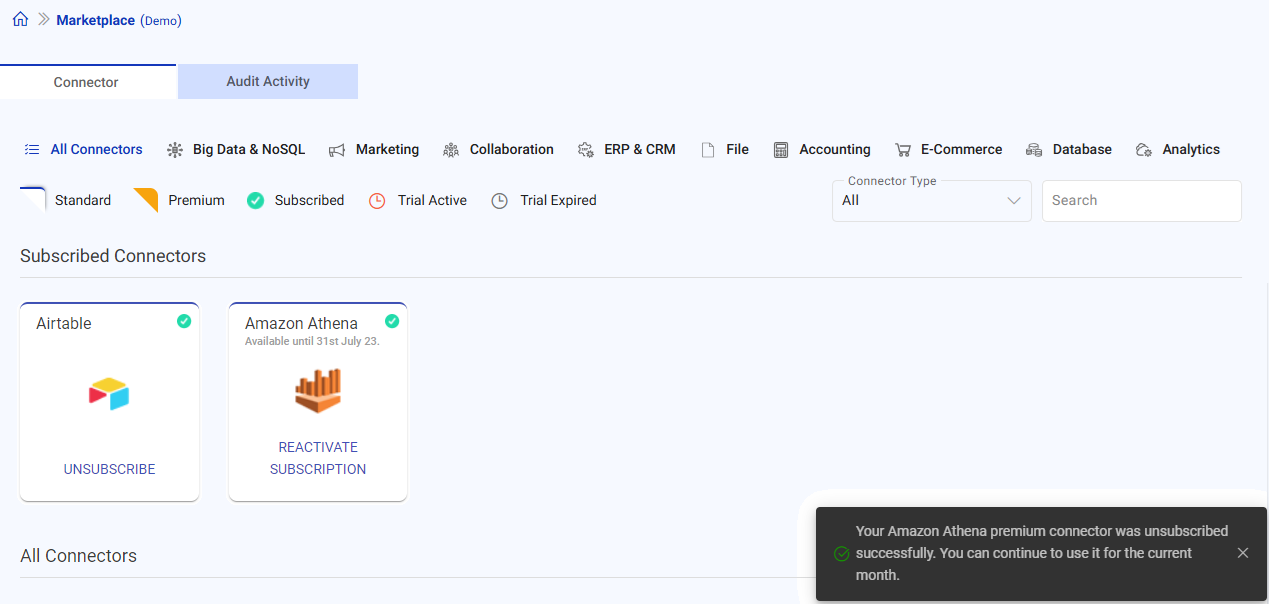The image size is (1269, 604).
Task: Filter by Subscribed connectors
Action: (x=295, y=200)
